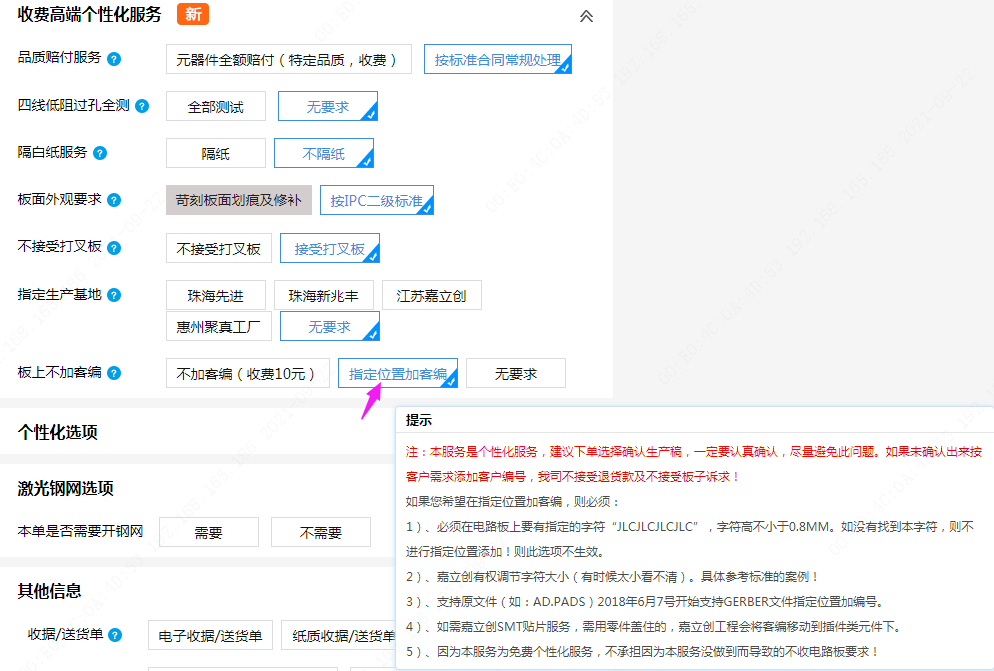
Task: Click 需要 for laser stencil
Action: (208, 532)
